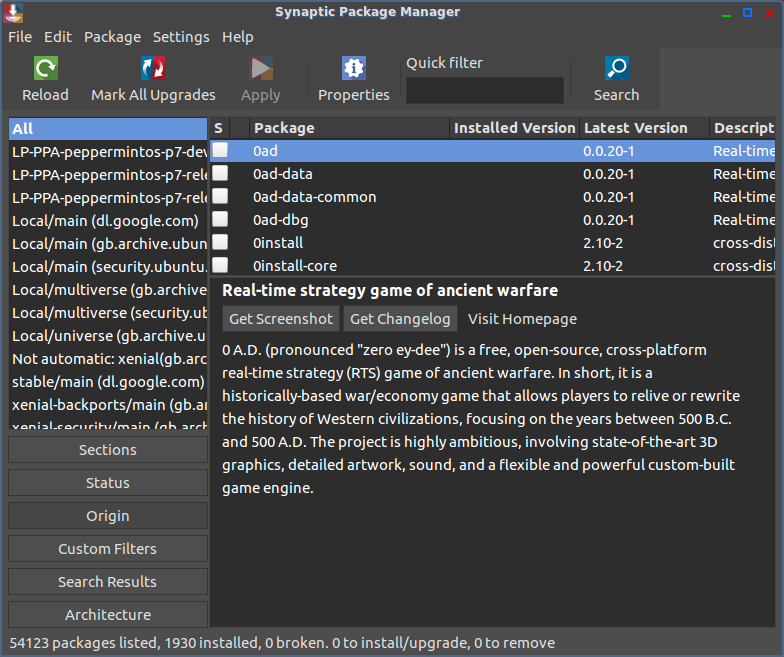Select Local/main (gb.archive.ubuntu) origin
The height and width of the screenshot is (657, 784).
(108, 244)
